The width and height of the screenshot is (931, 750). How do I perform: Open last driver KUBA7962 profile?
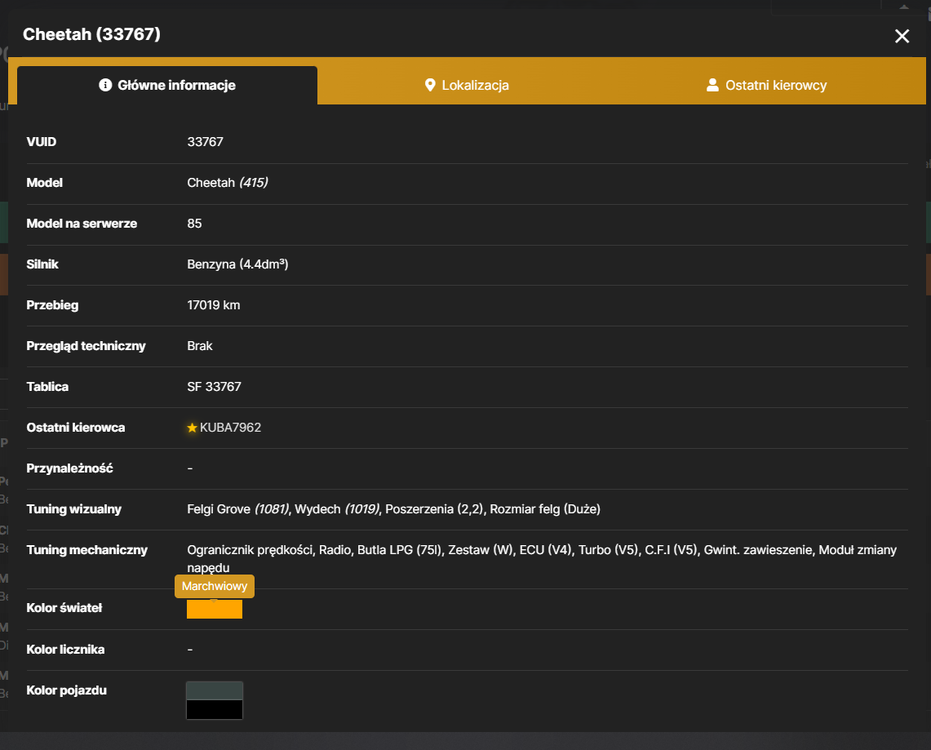(230, 428)
